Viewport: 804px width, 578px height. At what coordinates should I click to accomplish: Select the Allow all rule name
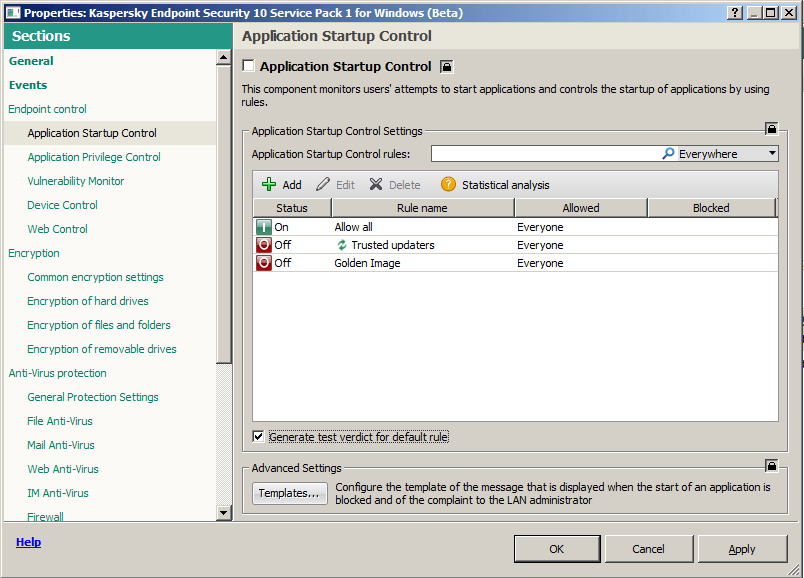point(353,227)
